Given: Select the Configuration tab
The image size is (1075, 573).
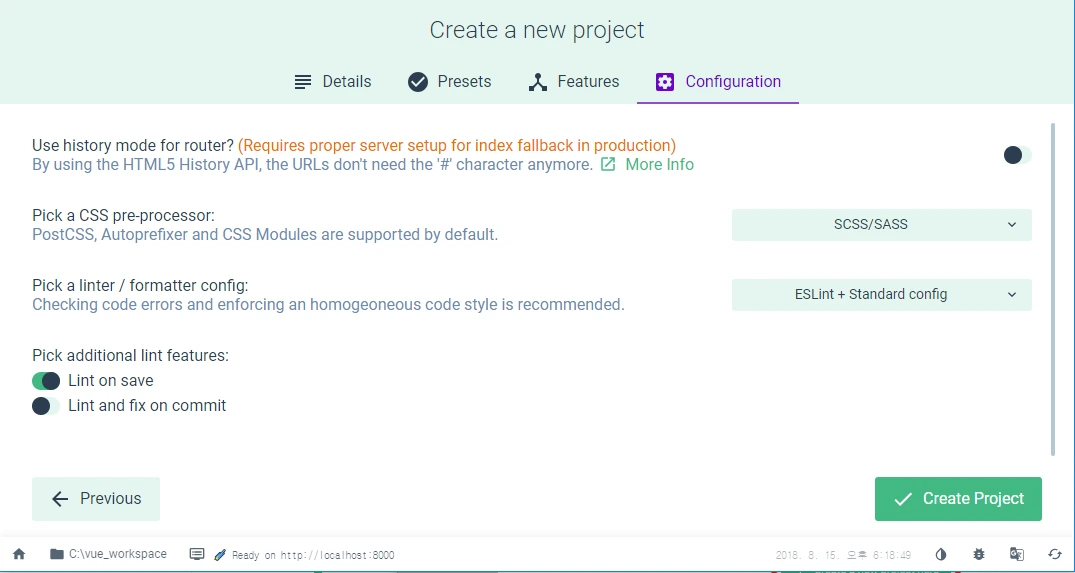Looking at the screenshot, I should [718, 82].
